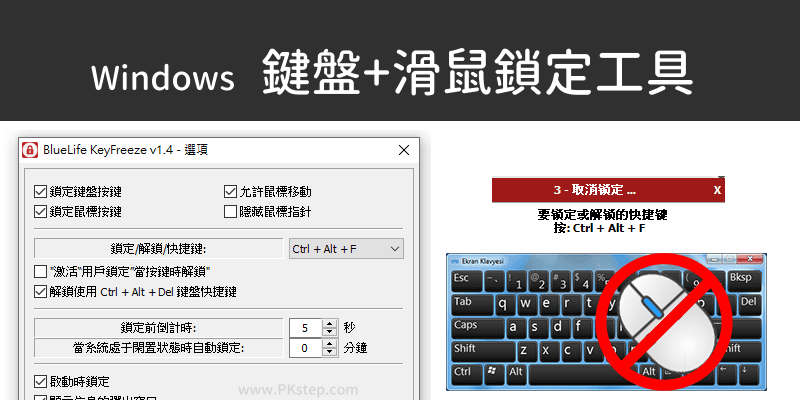The height and width of the screenshot is (400, 800).
Task: Tap the a key on on-screen keyboard
Action: tap(516, 329)
